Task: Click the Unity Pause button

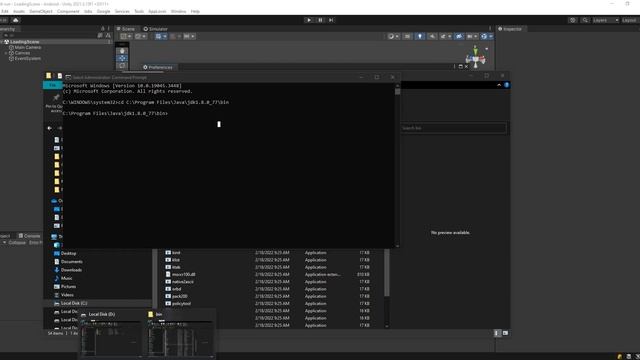Action: click(x=320, y=20)
